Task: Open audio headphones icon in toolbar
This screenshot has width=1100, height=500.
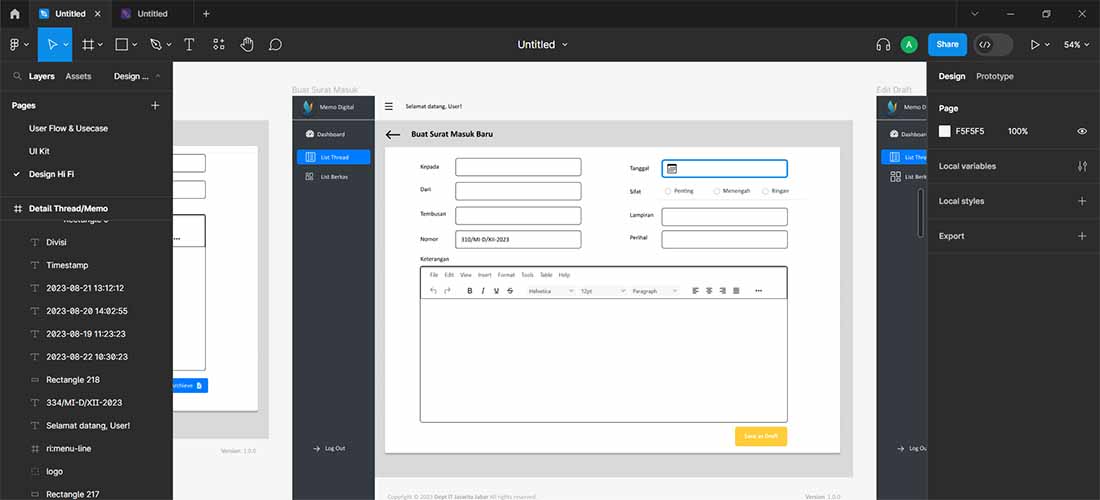Action: pyautogui.click(x=883, y=44)
